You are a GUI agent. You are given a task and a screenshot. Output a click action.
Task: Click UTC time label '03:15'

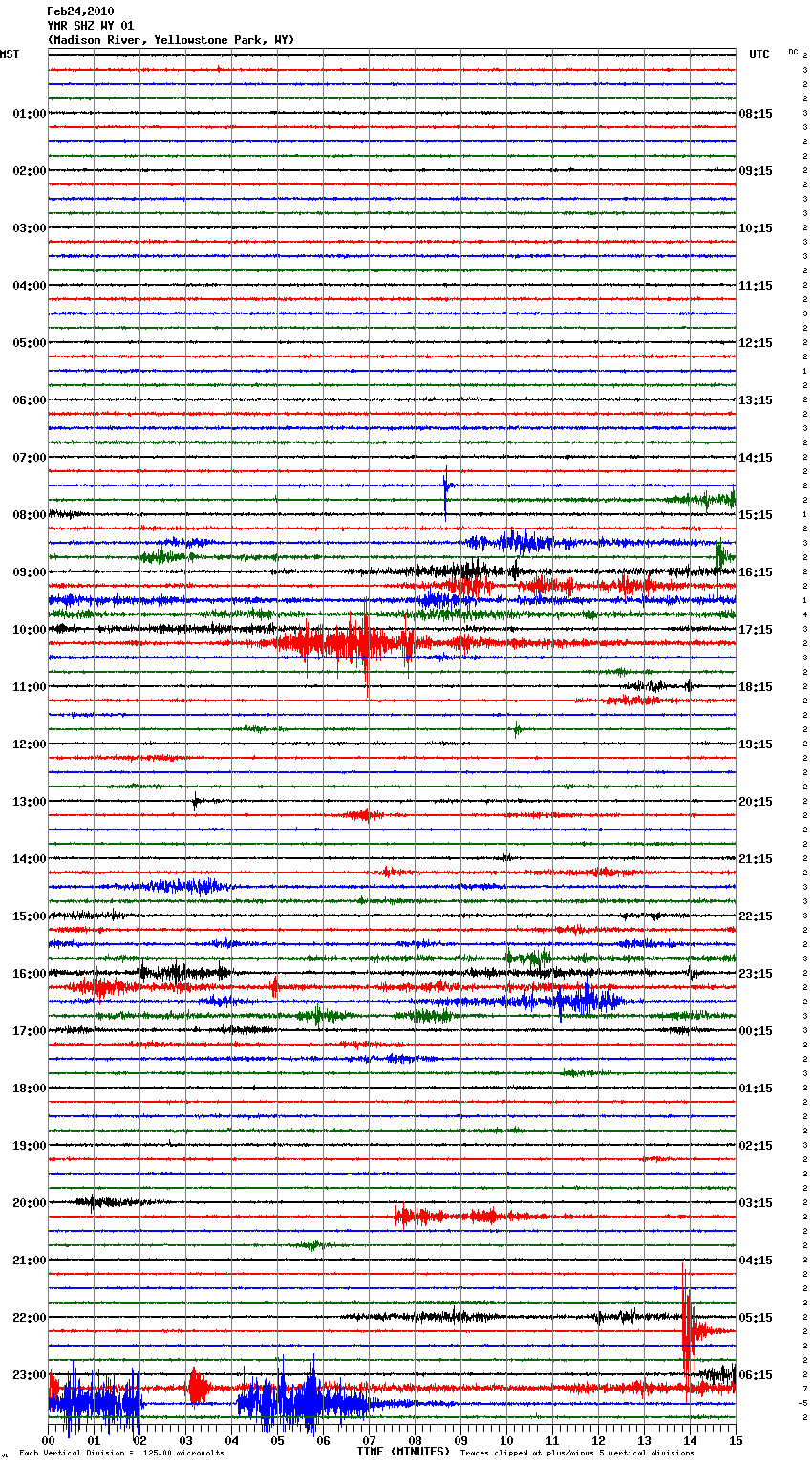(756, 1203)
